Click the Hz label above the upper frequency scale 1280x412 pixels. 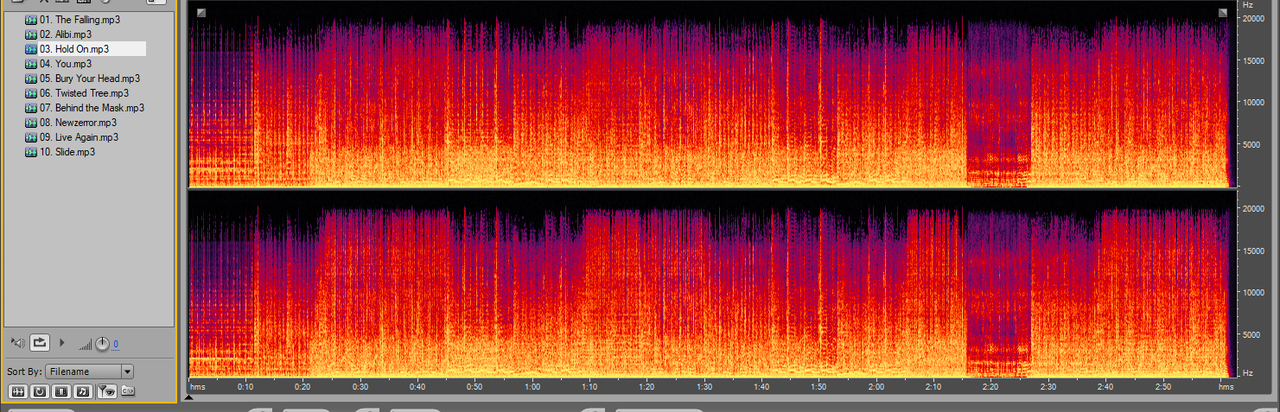click(1248, 5)
